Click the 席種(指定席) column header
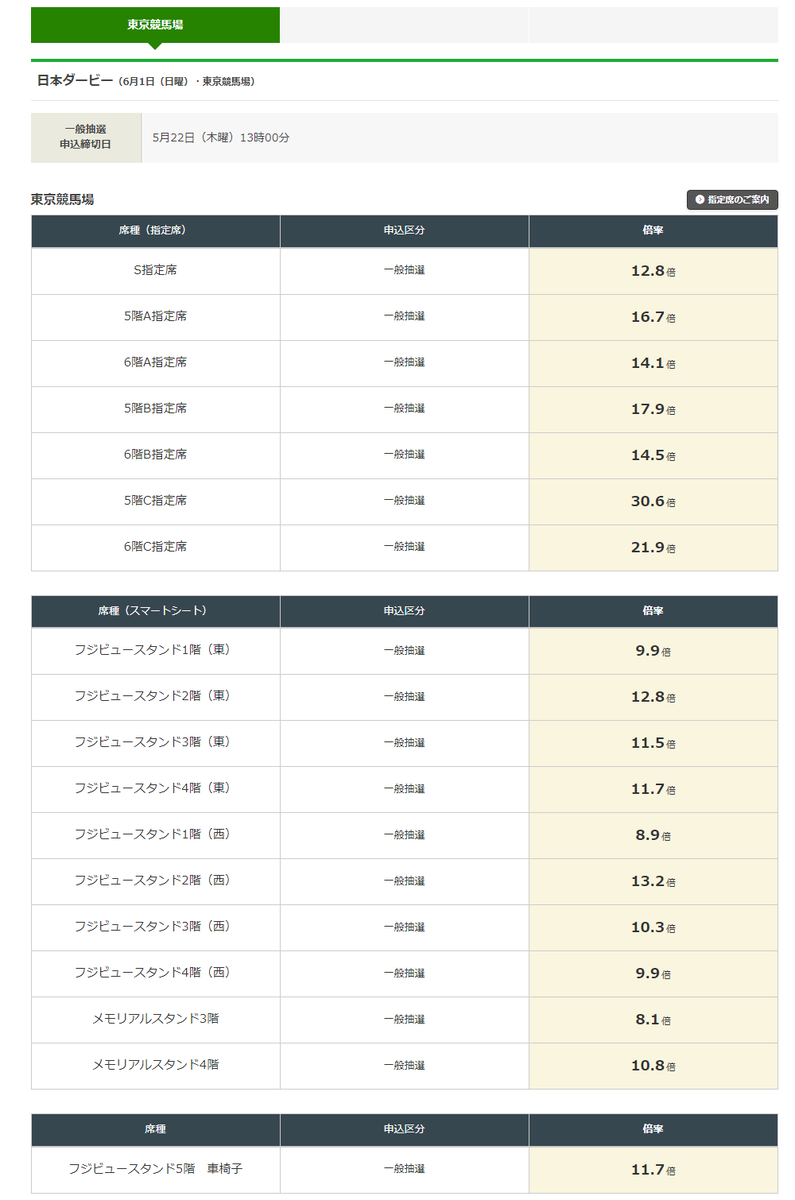This screenshot has width=795, height=1200. point(155,231)
